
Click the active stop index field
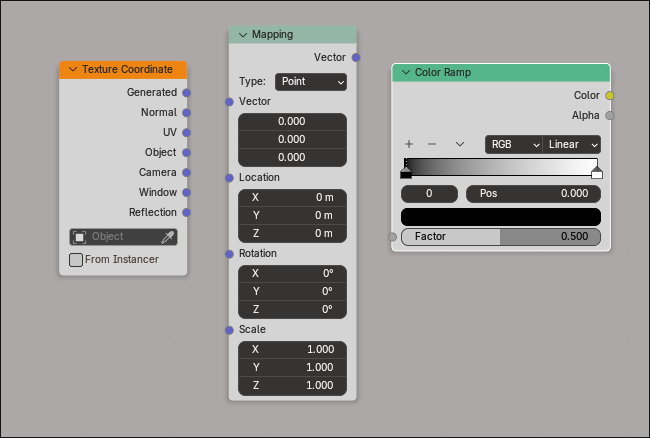429,194
